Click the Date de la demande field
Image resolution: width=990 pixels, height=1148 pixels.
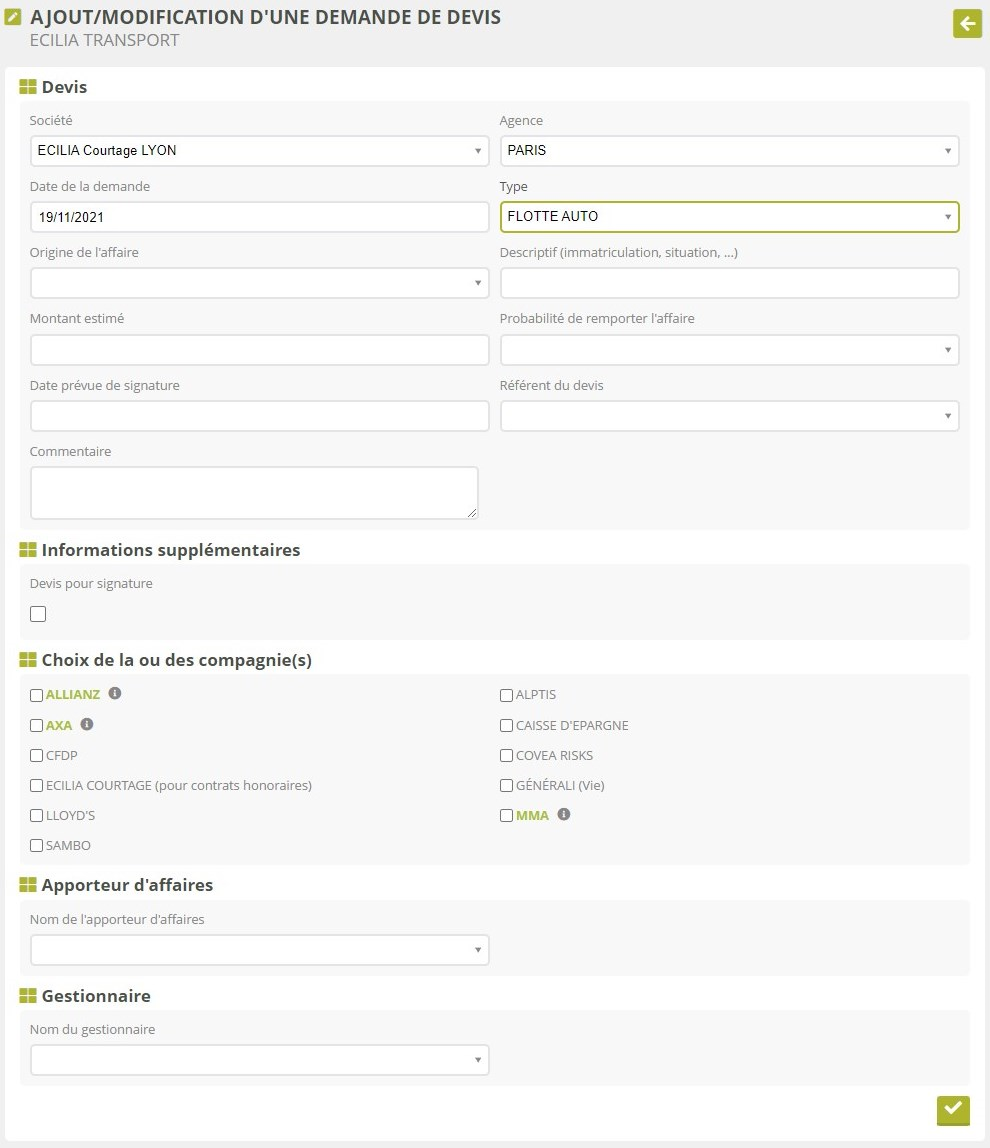259,217
